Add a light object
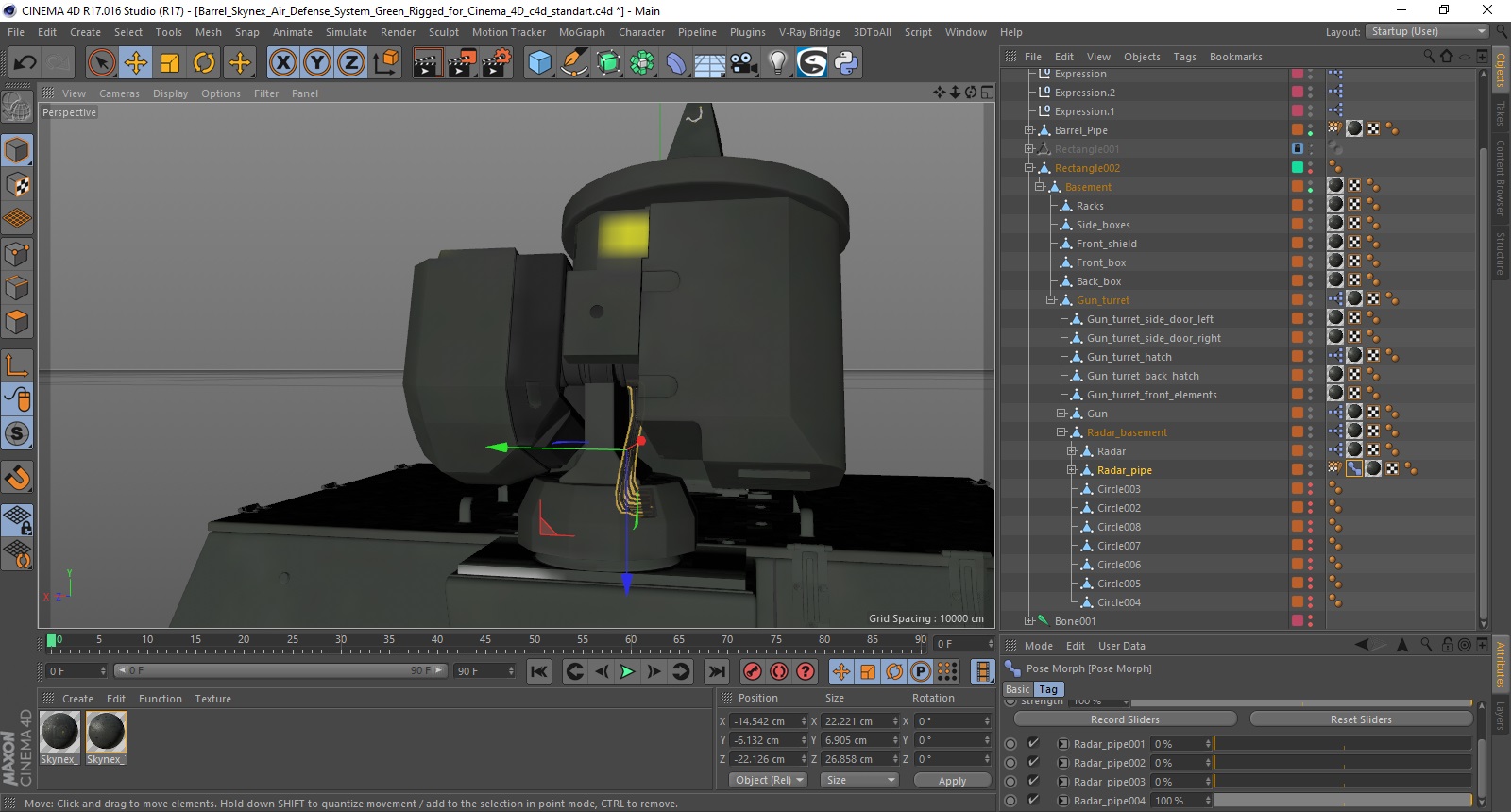 778,63
